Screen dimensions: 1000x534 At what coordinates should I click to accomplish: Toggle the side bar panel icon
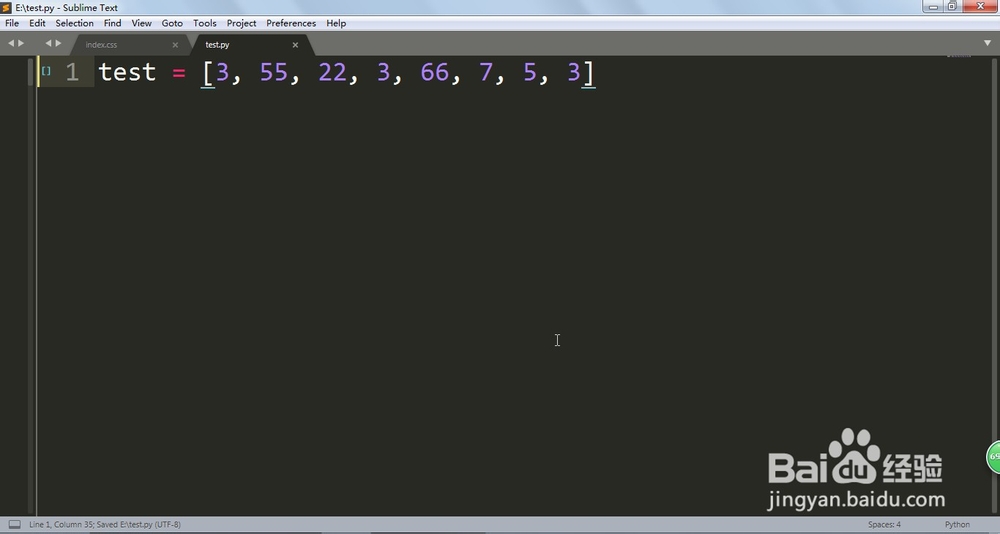15,524
